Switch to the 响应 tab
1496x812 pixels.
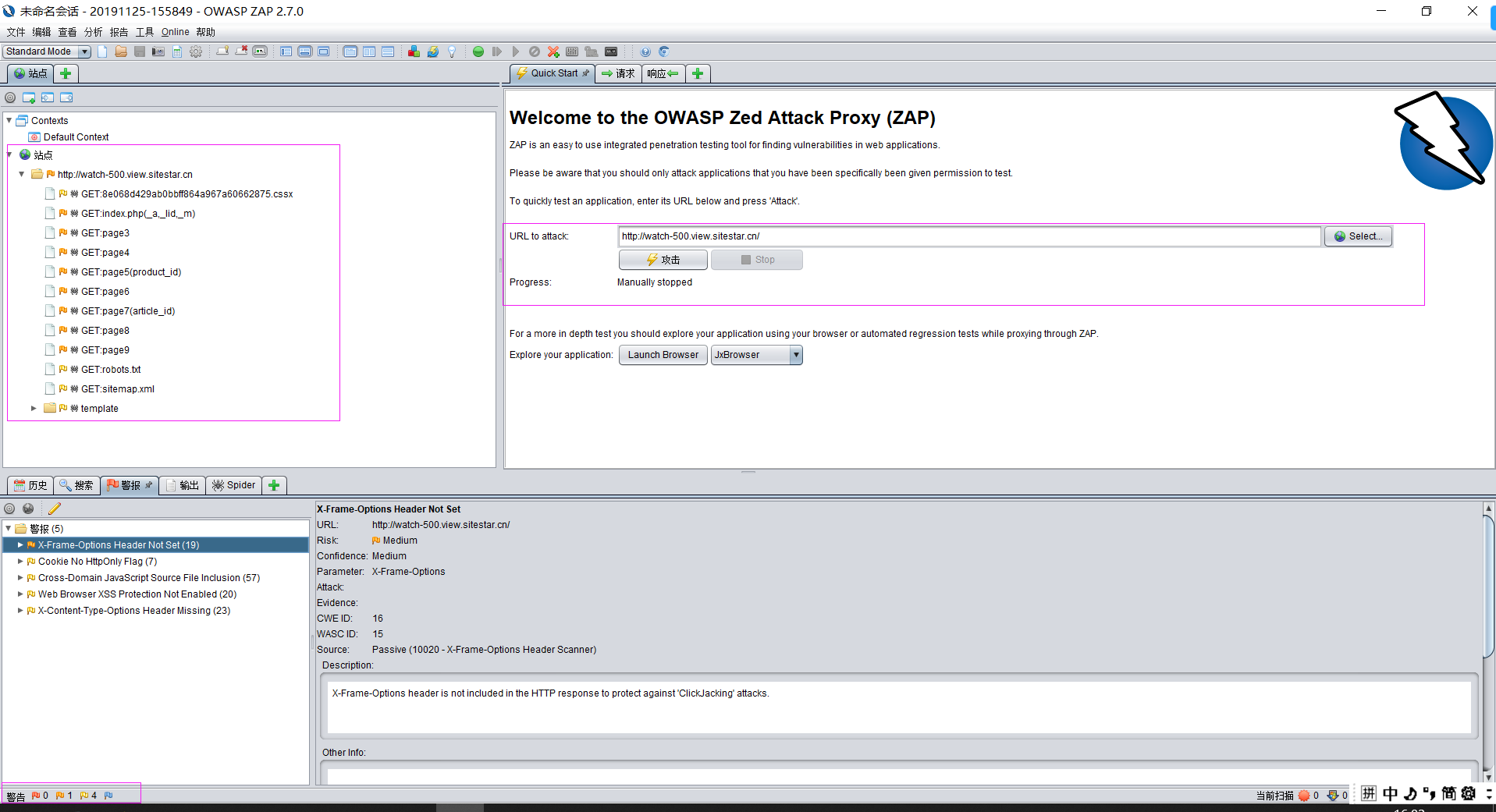click(663, 73)
